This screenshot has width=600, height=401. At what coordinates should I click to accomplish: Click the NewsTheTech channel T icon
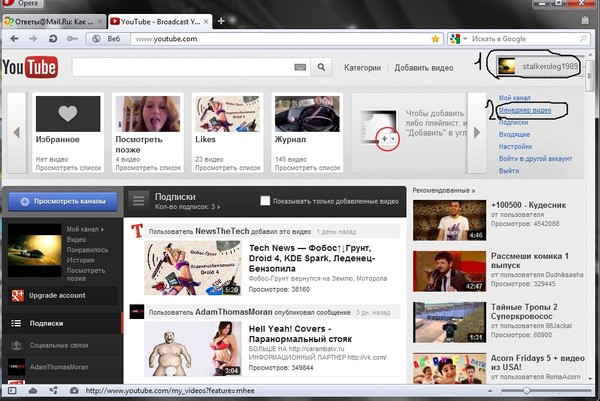[x=137, y=231]
